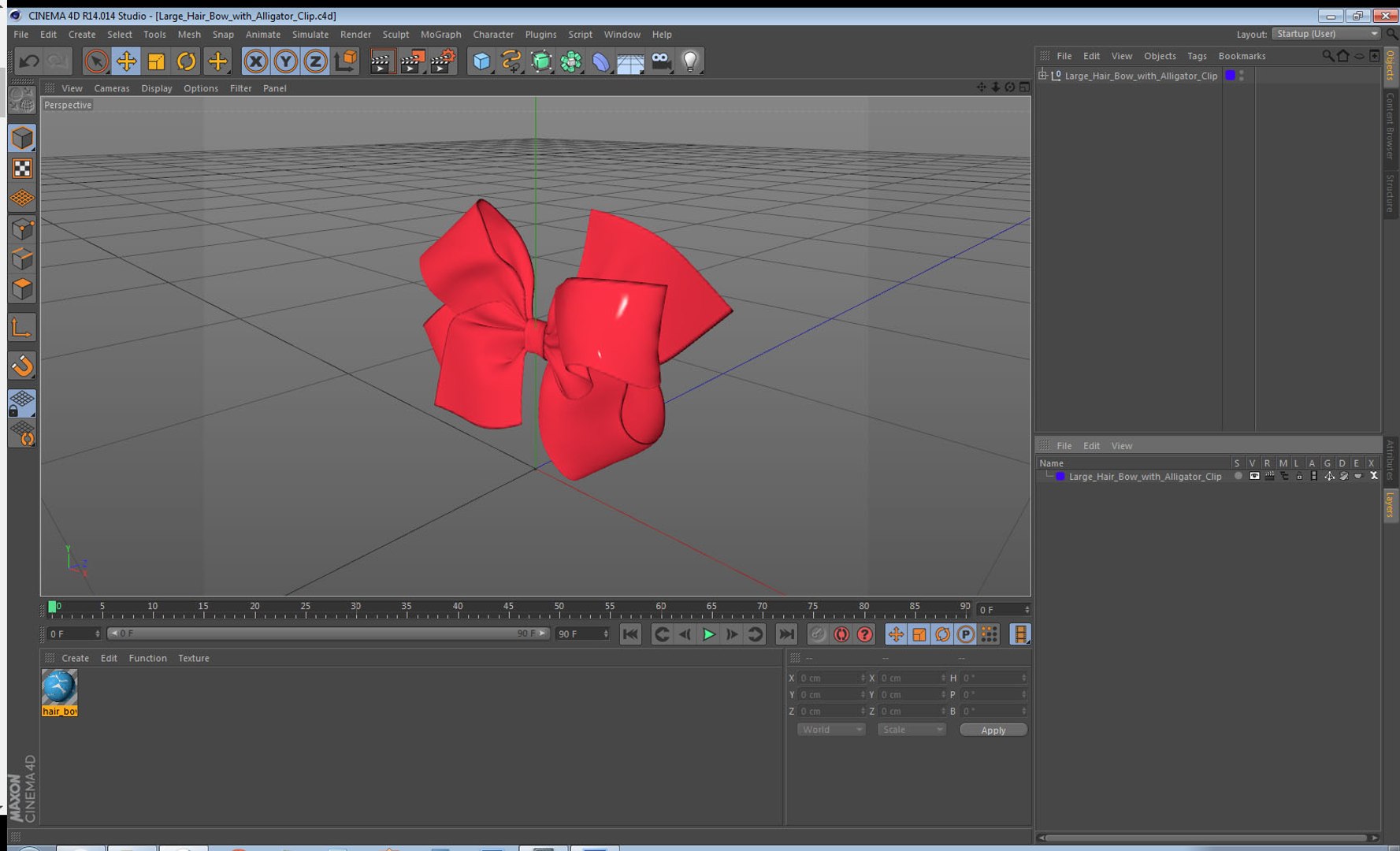Toggle Autokeying button
The image size is (1400, 851).
pyautogui.click(x=841, y=634)
